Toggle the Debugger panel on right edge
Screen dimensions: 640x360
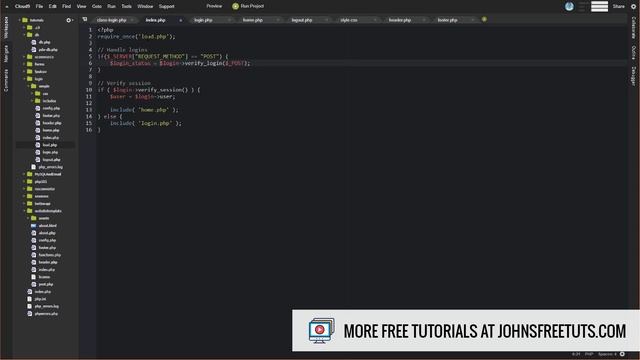tap(633, 76)
